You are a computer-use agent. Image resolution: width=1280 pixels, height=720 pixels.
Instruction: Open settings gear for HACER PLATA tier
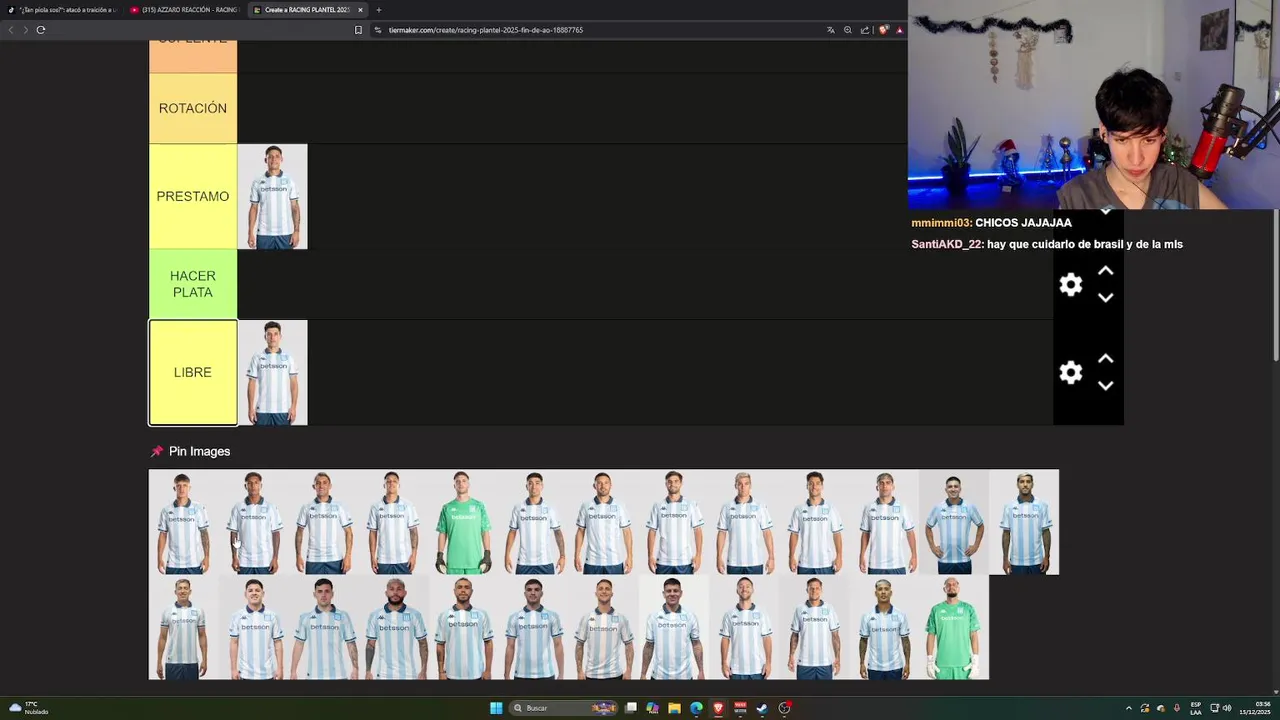tap(1071, 285)
